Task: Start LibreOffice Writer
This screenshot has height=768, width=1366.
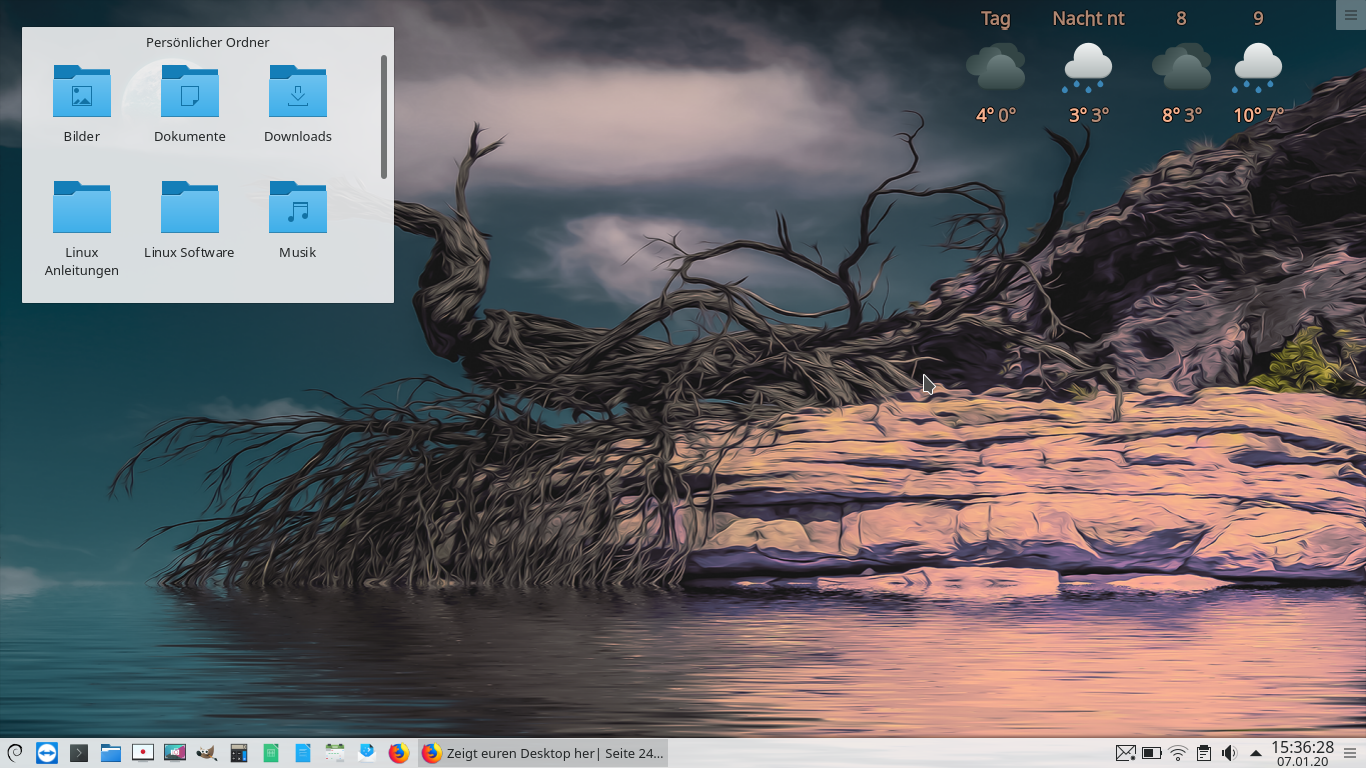Action: 302,753
